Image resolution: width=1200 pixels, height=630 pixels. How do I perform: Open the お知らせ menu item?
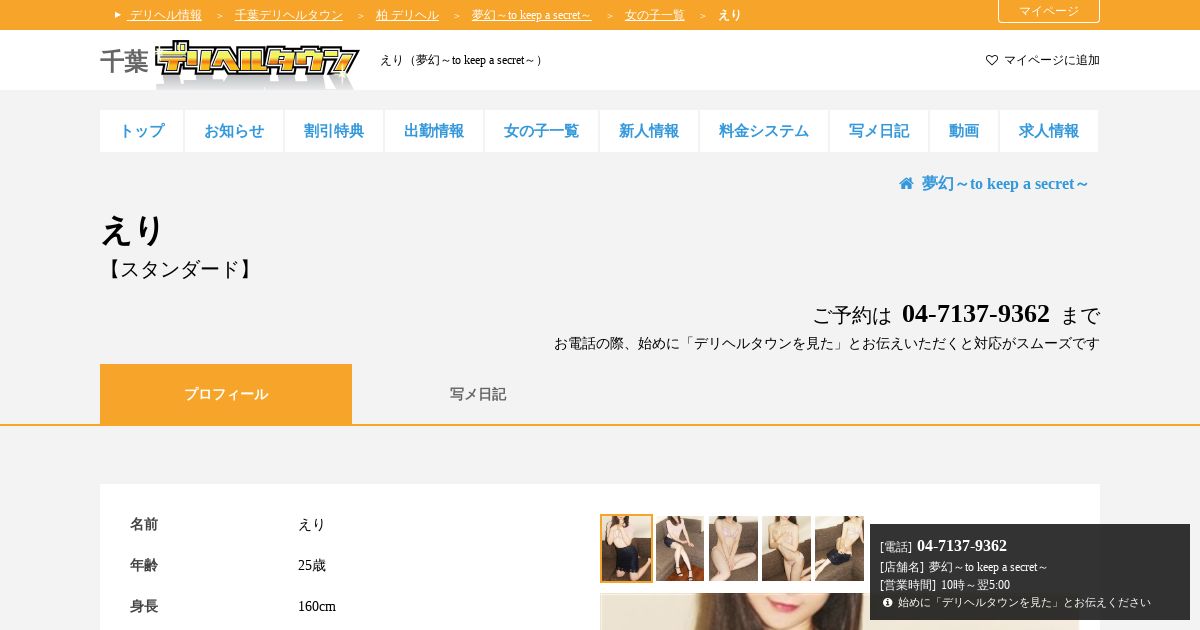[234, 131]
